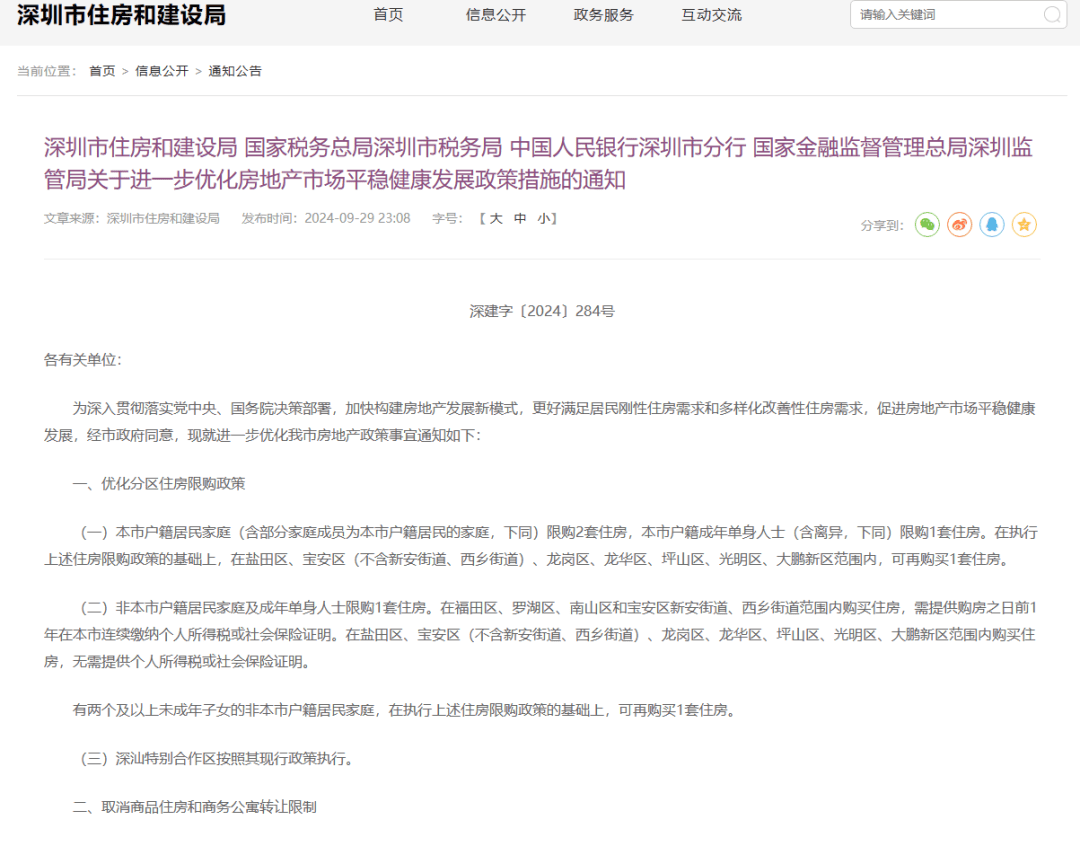
Task: Set font size to 中
Action: [520, 218]
